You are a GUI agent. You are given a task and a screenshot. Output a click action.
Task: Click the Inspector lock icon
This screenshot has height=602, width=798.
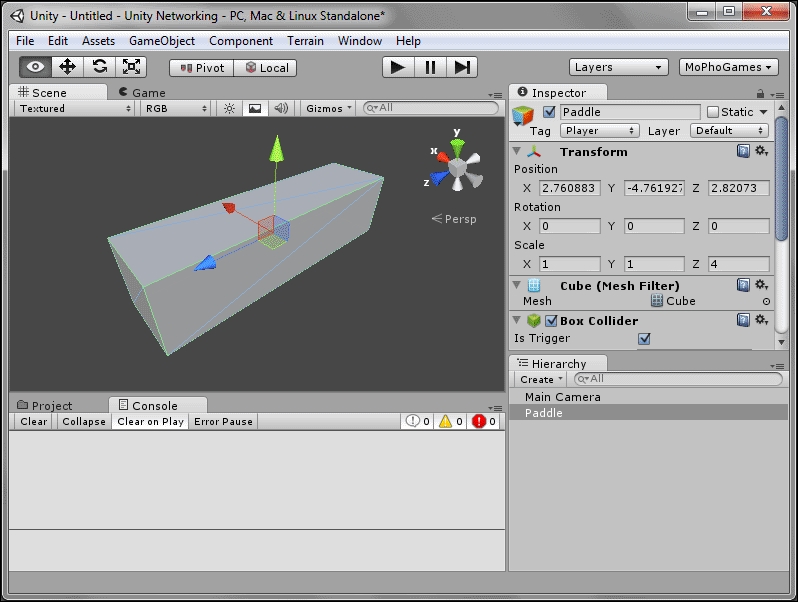point(760,94)
